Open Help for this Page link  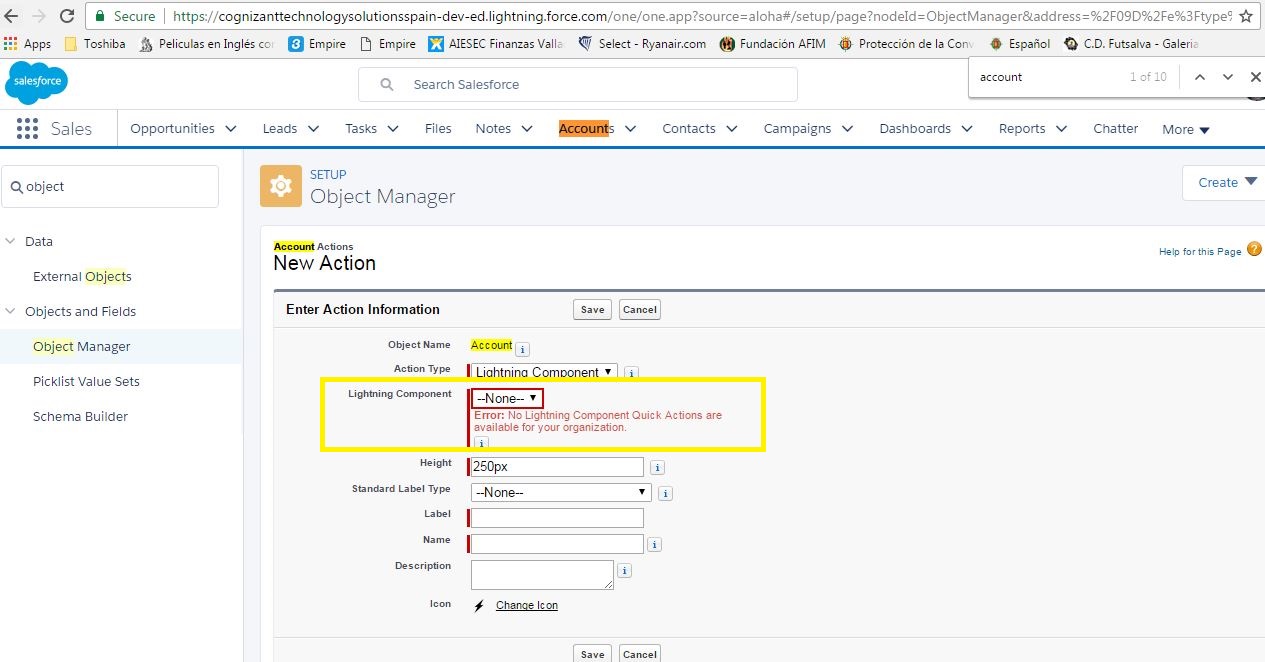coord(1200,252)
